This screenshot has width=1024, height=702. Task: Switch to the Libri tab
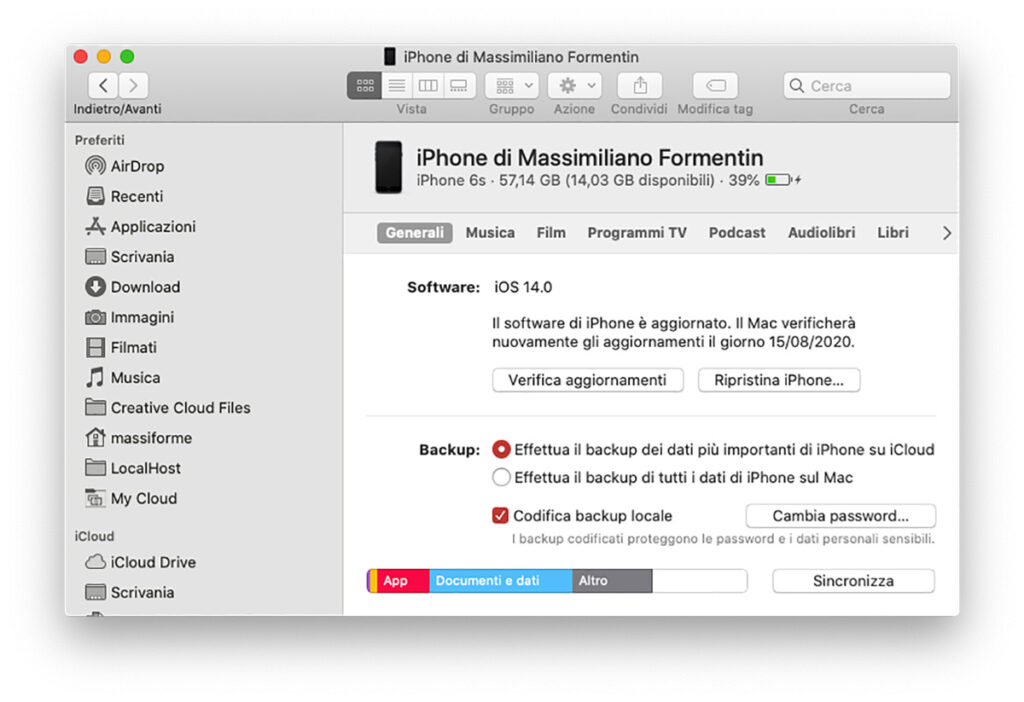[x=893, y=232]
